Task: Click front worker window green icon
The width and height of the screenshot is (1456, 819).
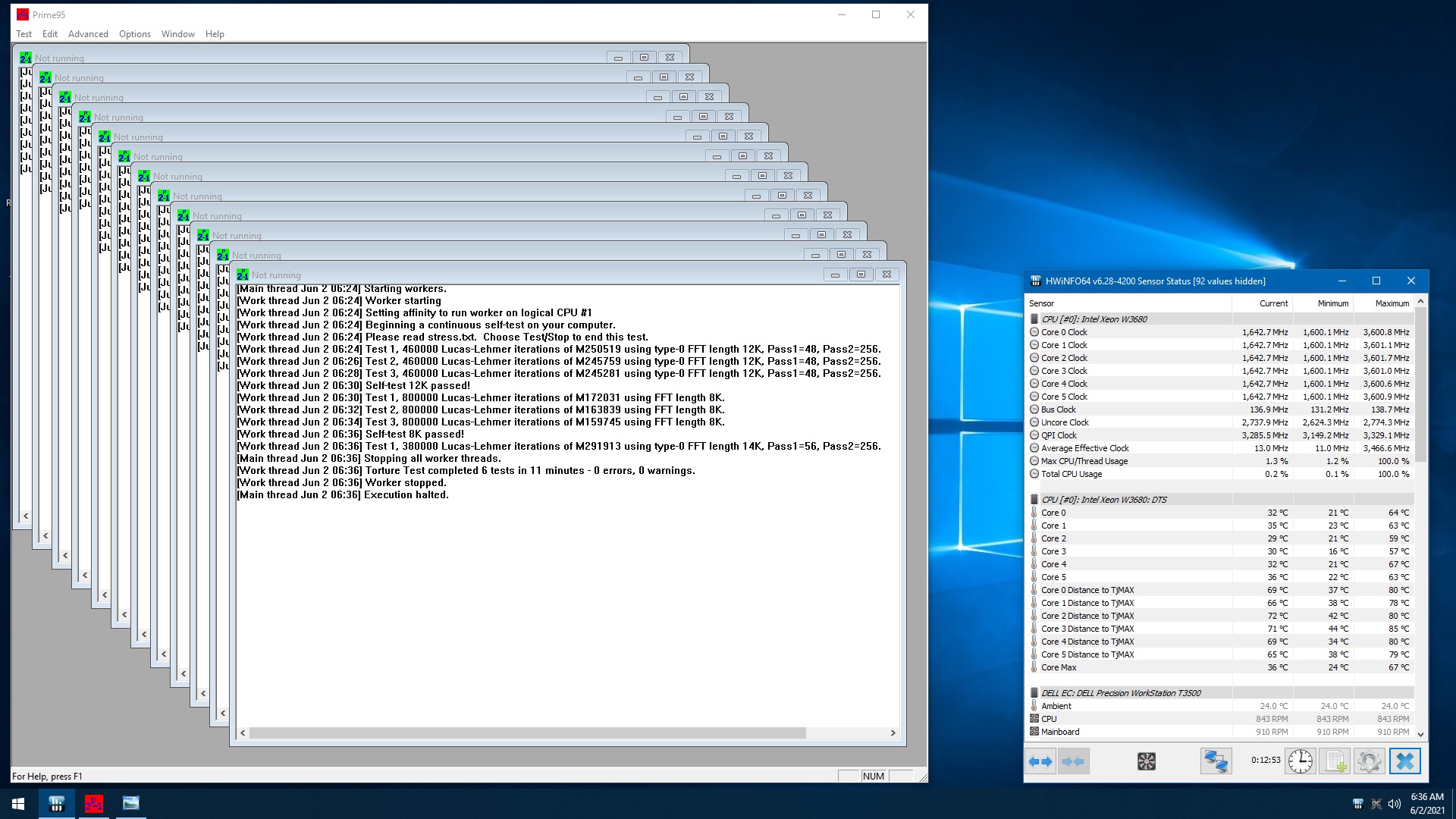Action: [243, 275]
